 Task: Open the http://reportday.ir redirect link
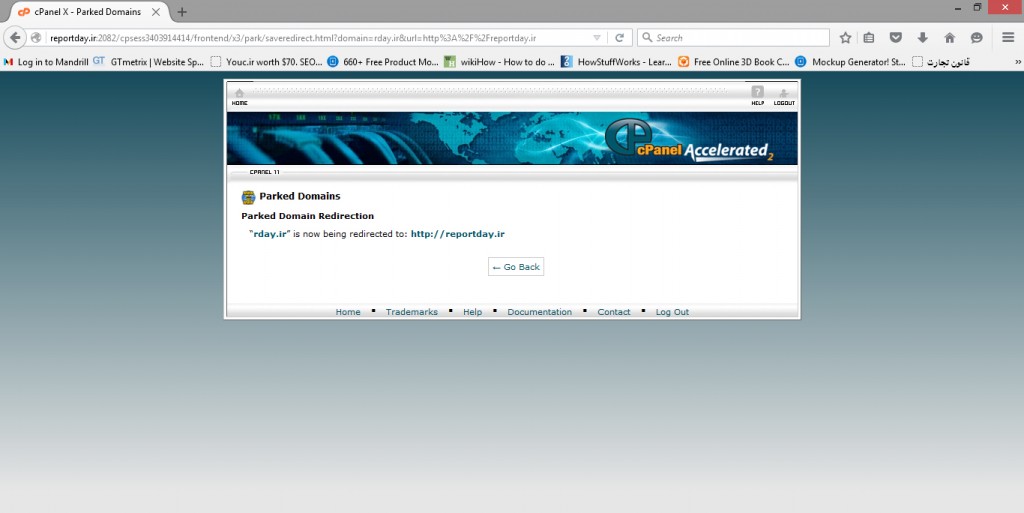457,234
